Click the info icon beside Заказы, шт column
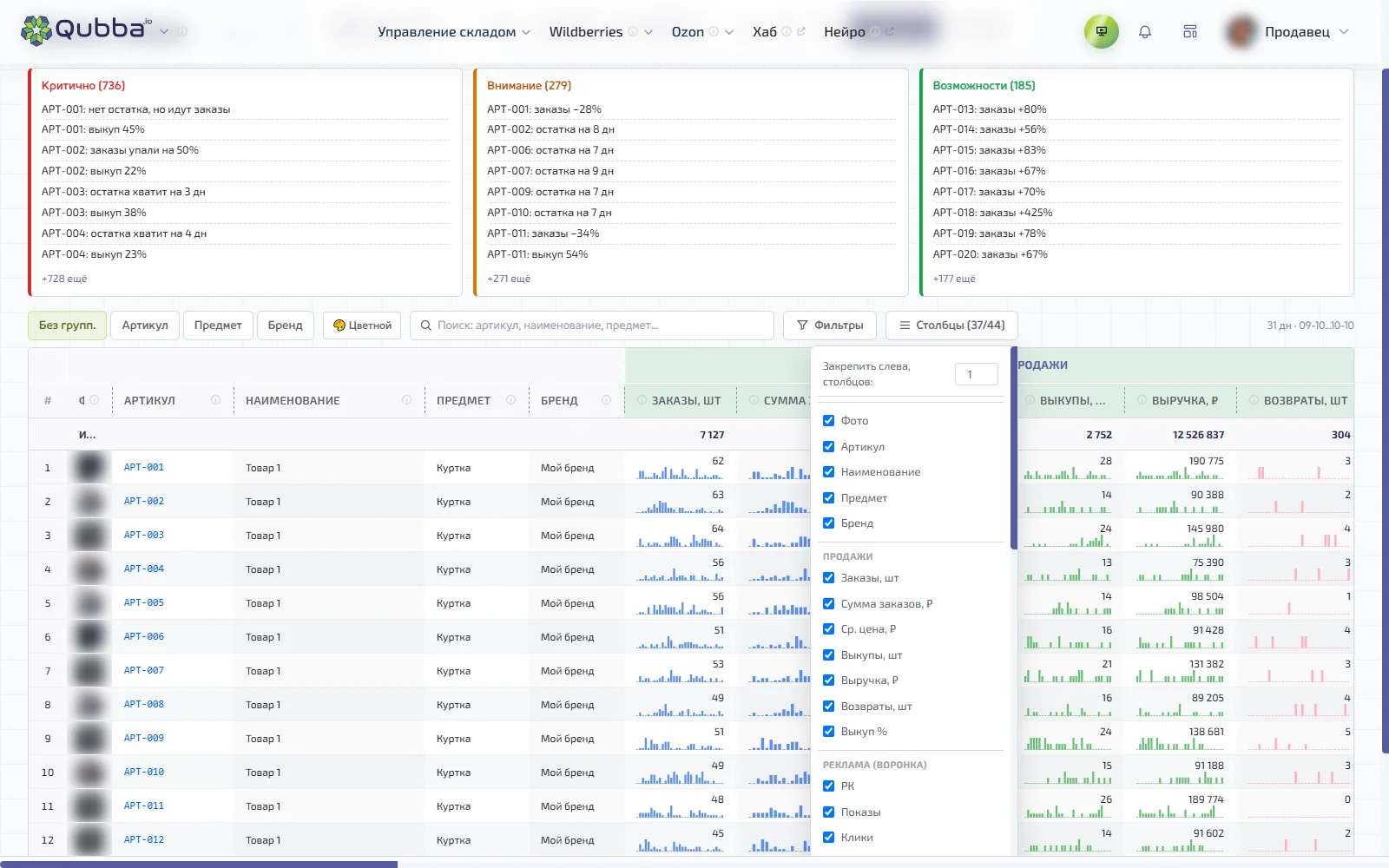Viewport: 1389px width, 868px height. click(x=642, y=400)
